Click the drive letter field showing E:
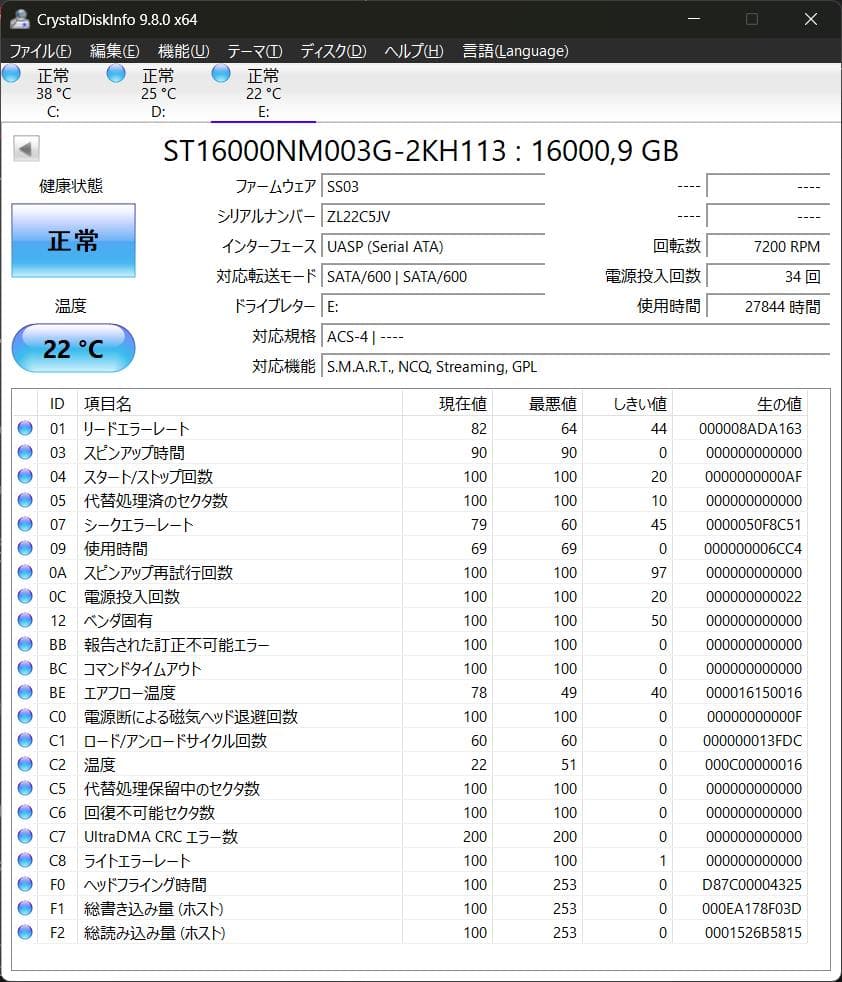This screenshot has height=982, width=842. pyautogui.click(x=433, y=306)
